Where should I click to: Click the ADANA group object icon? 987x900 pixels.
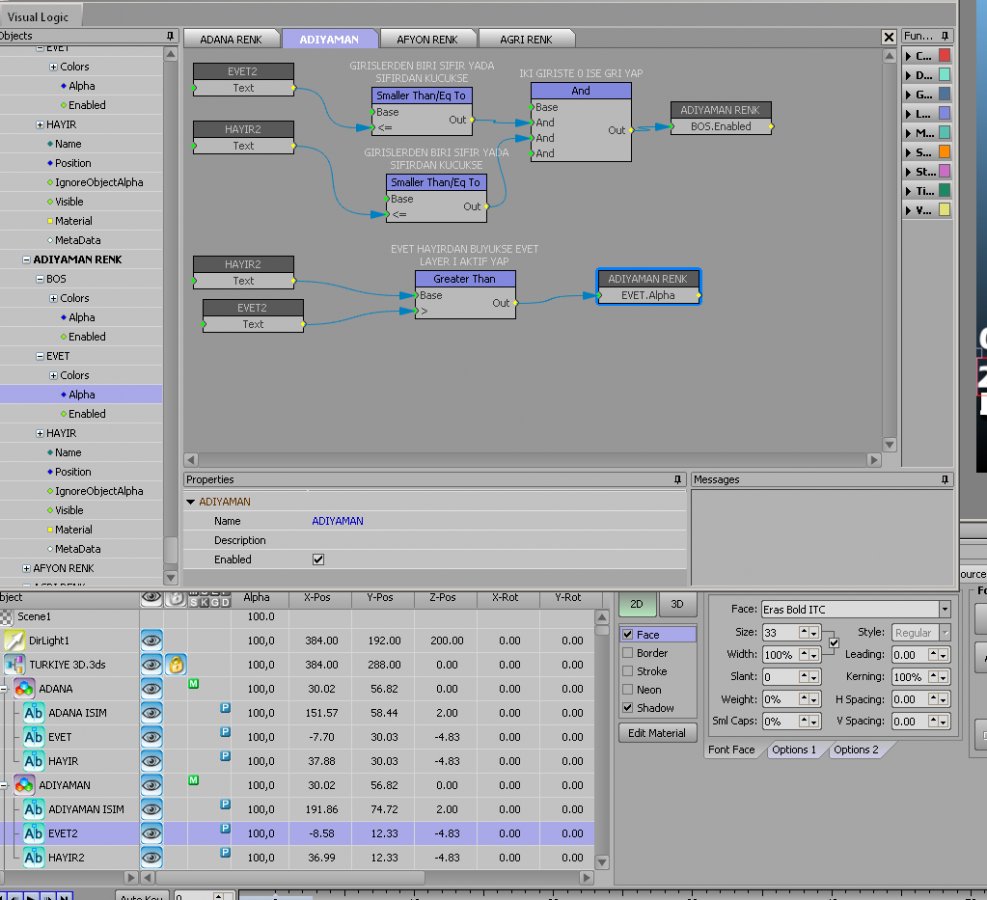coord(25,689)
